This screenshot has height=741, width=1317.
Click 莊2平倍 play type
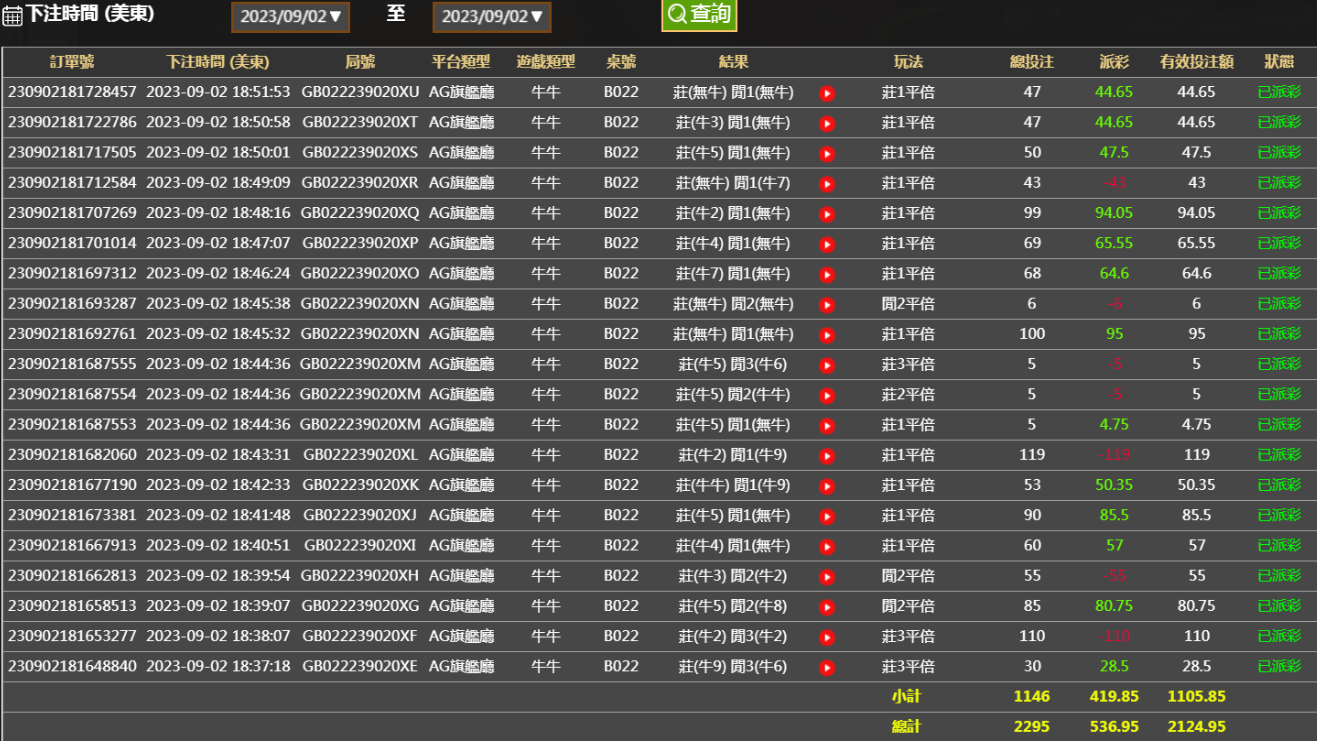(908, 394)
